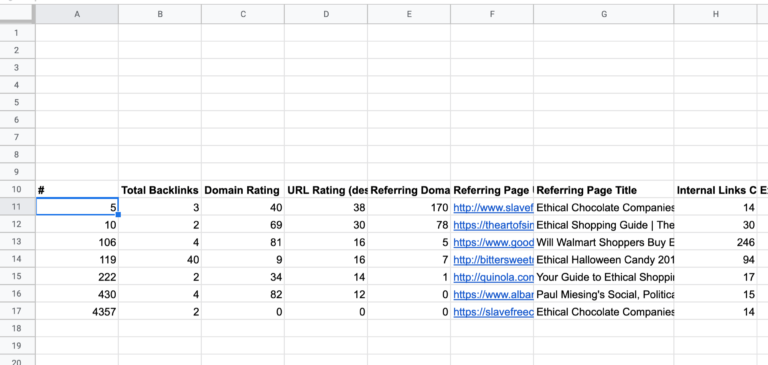Click 'Will Walmart Shoppers Buy' title cell
This screenshot has height=365, width=768.
click(604, 243)
